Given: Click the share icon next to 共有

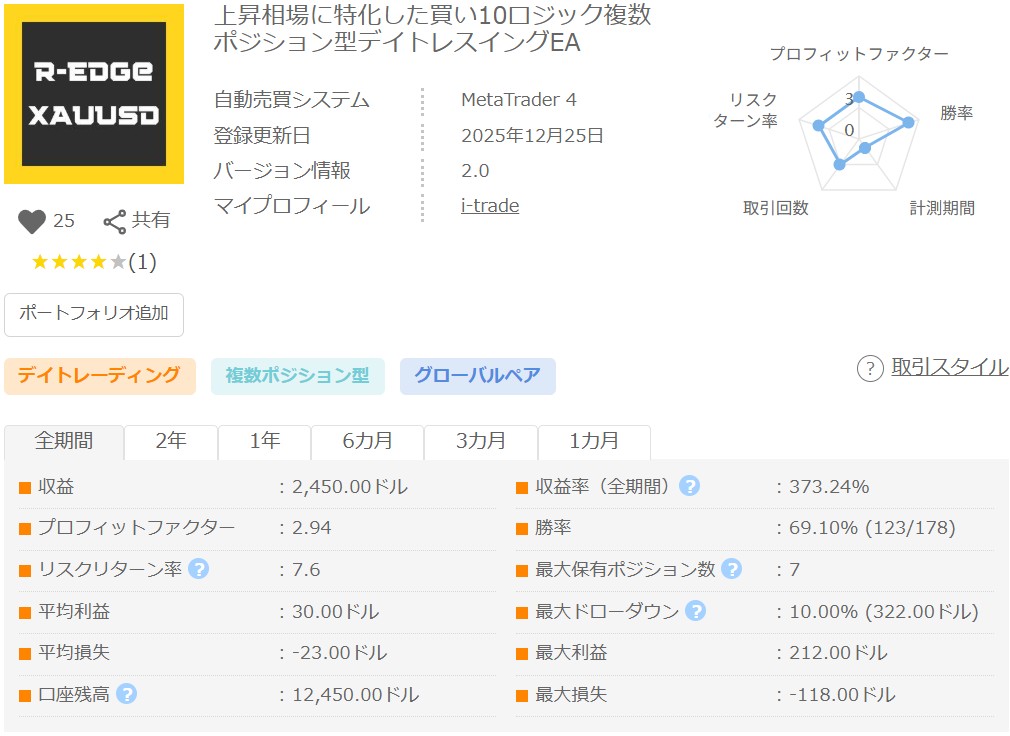Looking at the screenshot, I should tap(115, 221).
